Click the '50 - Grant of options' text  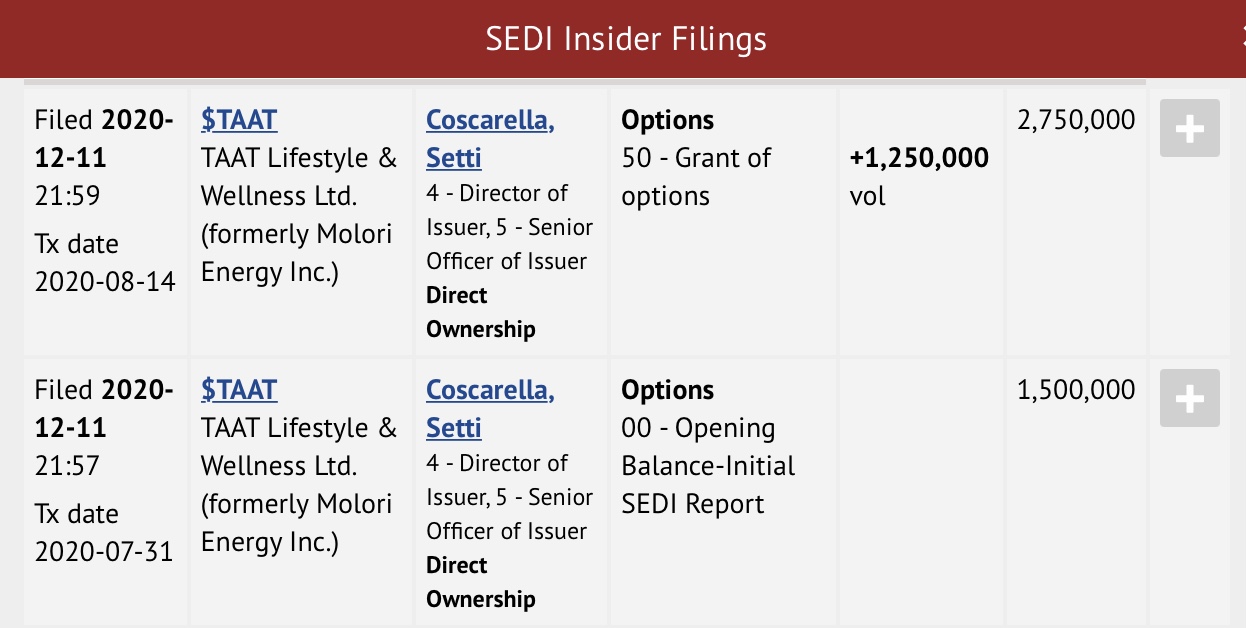coord(696,177)
